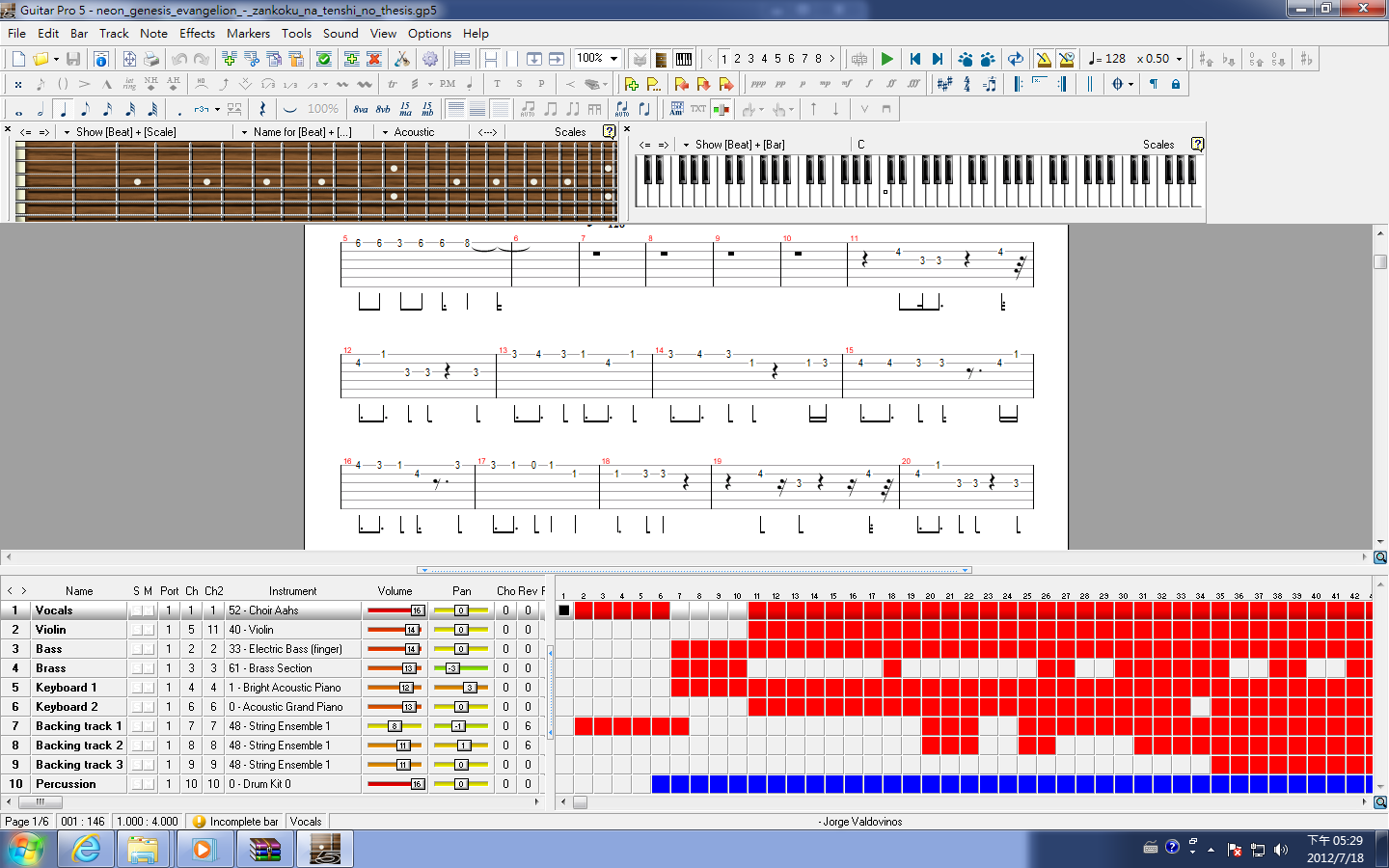Show the keyboard piano panel icon

click(x=684, y=59)
